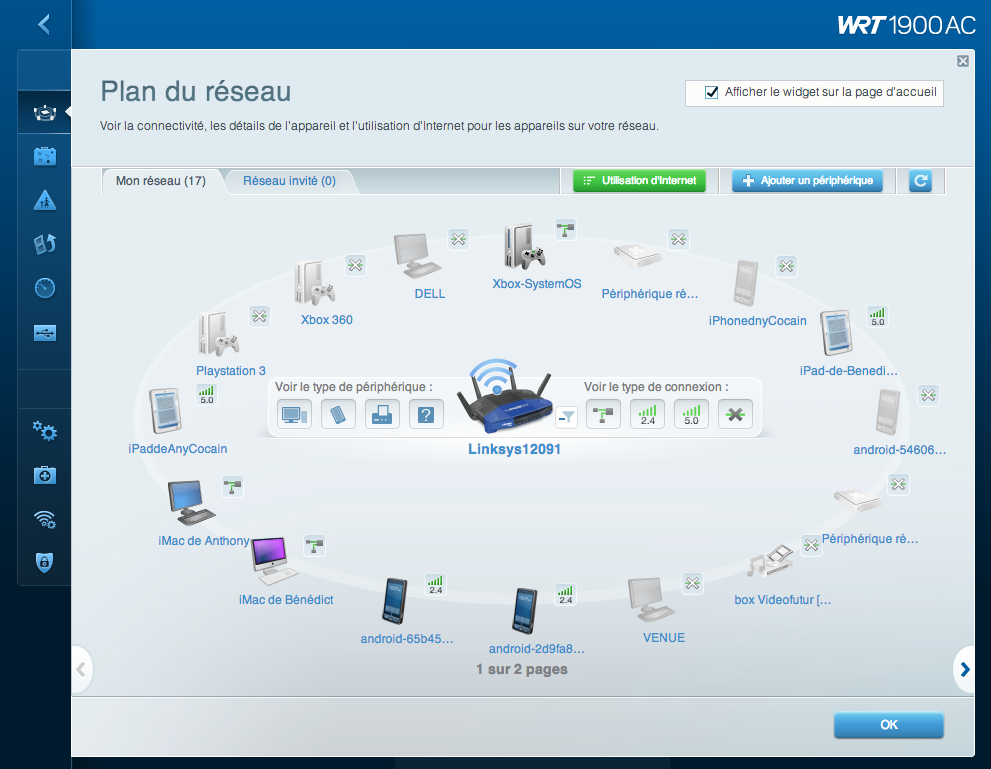
Task: Select the Xbox 360 console icon
Action: [x=314, y=284]
